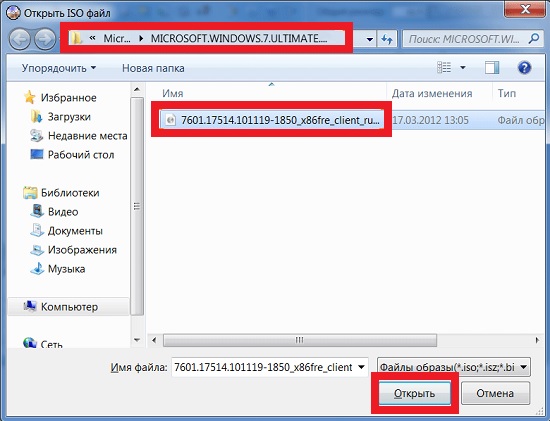Viewport: 550px width, 421px height.
Task: Click the Back navigation arrow
Action: 20,39
